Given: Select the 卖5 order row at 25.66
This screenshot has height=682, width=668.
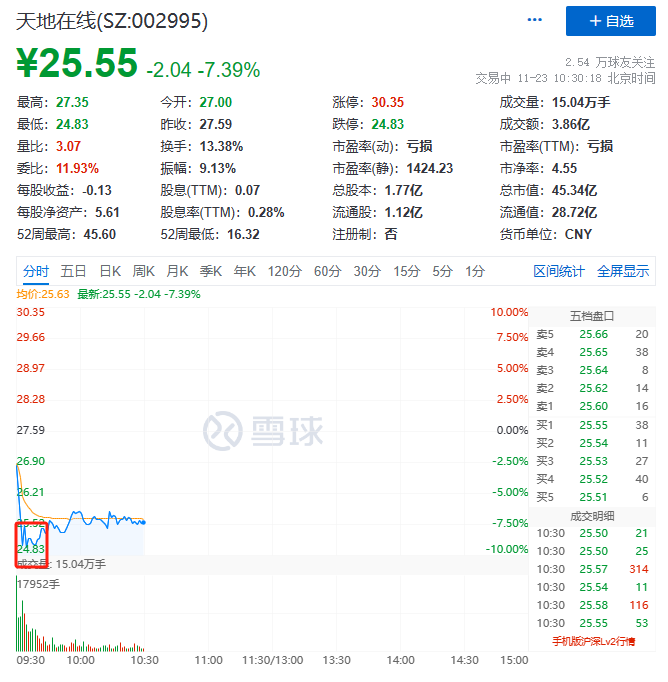Looking at the screenshot, I should point(592,334).
